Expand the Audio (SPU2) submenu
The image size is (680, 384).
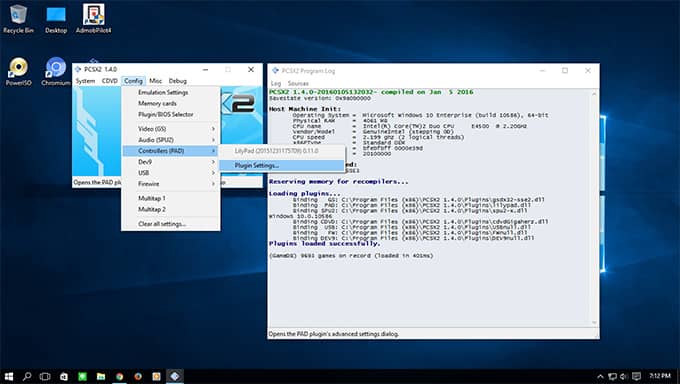(171, 140)
